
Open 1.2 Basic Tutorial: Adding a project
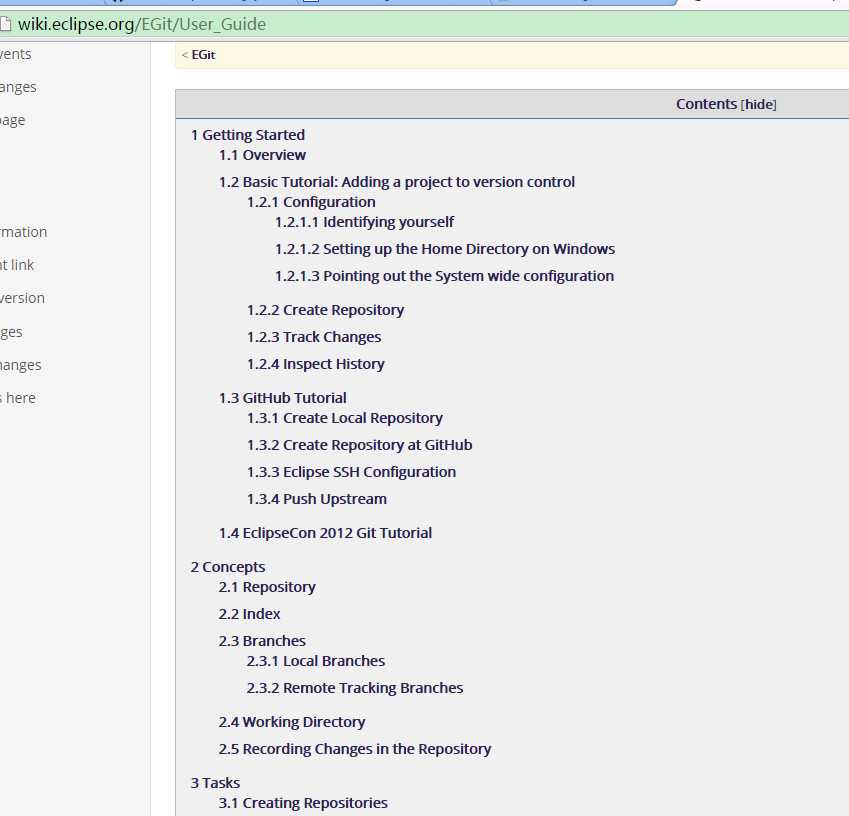[396, 182]
